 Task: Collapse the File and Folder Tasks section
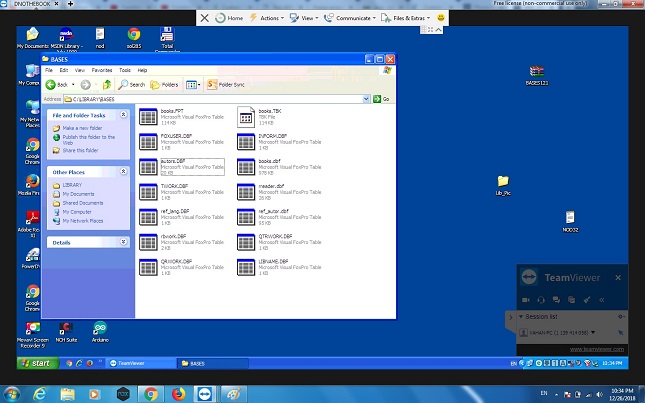[124, 117]
